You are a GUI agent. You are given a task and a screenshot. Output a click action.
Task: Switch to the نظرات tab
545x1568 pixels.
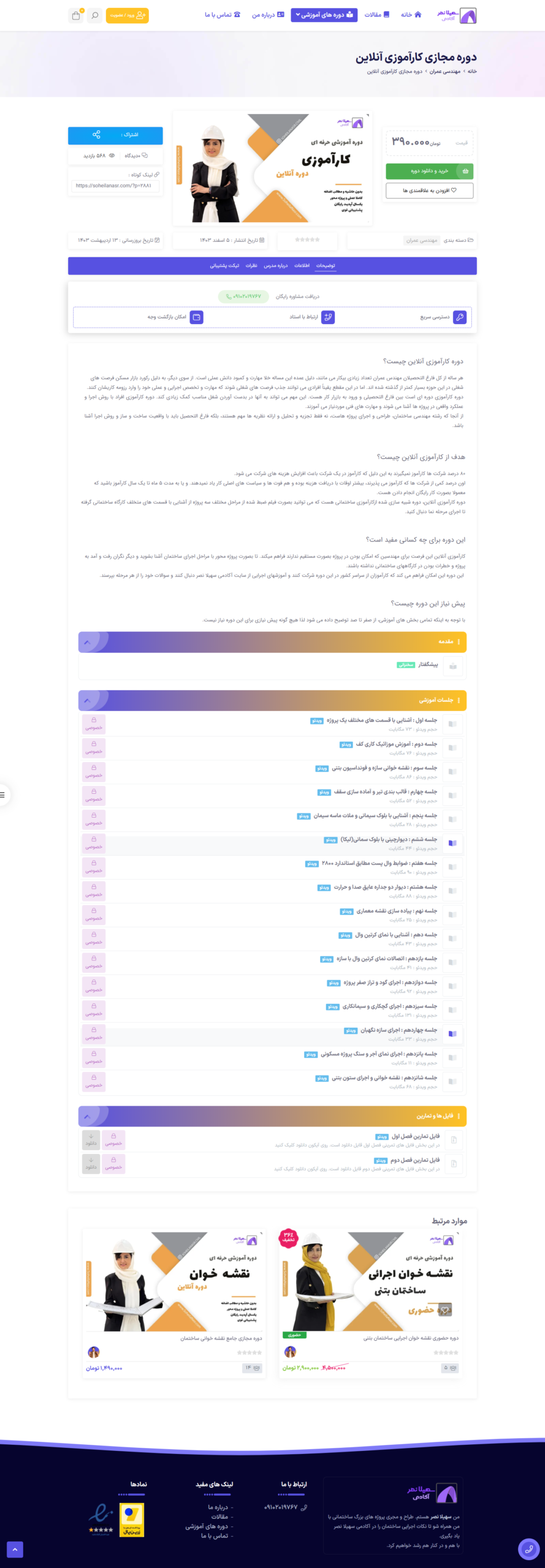click(x=251, y=265)
